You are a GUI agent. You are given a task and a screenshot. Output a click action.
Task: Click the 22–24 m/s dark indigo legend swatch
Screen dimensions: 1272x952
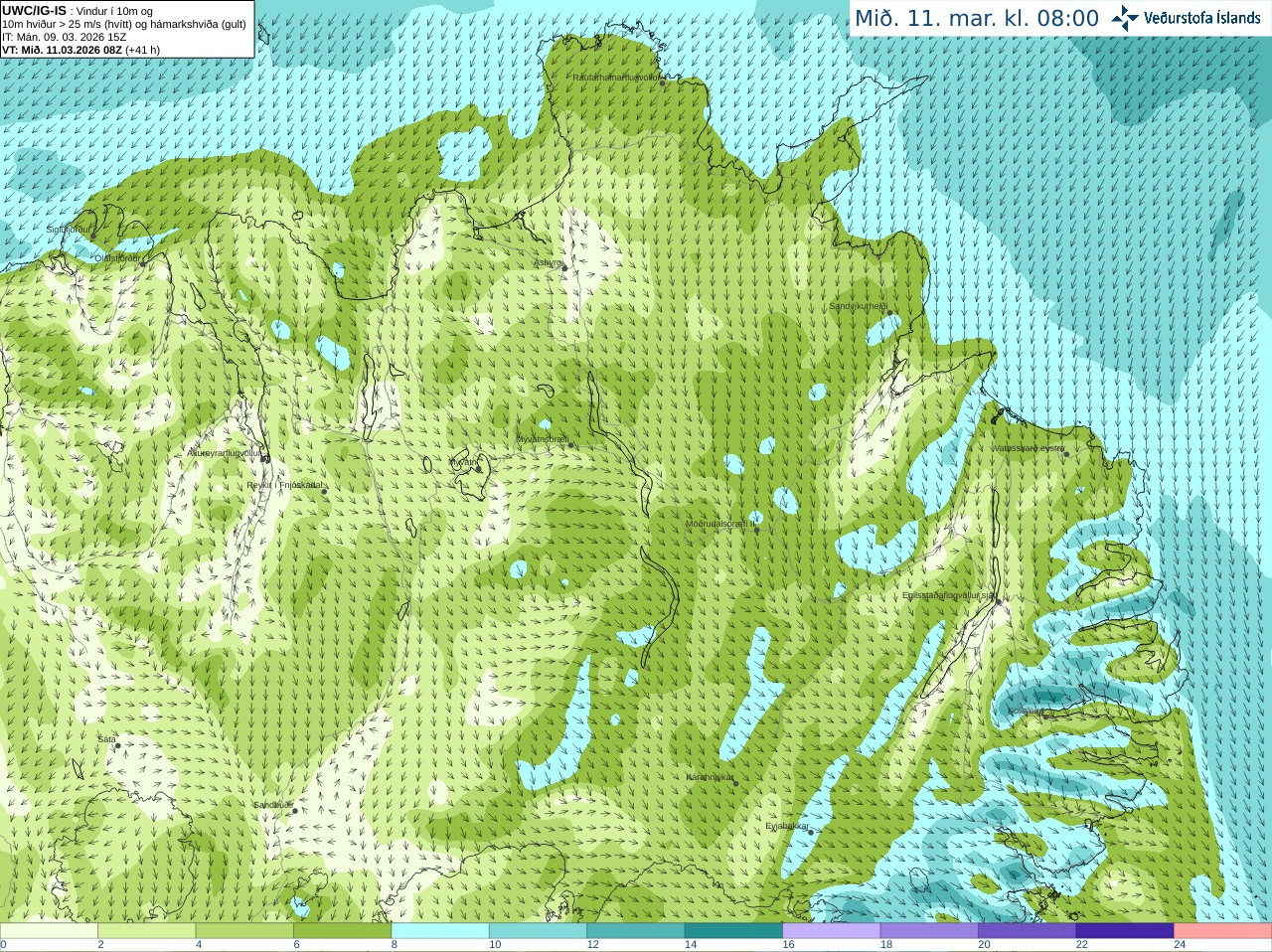[x=1125, y=931]
